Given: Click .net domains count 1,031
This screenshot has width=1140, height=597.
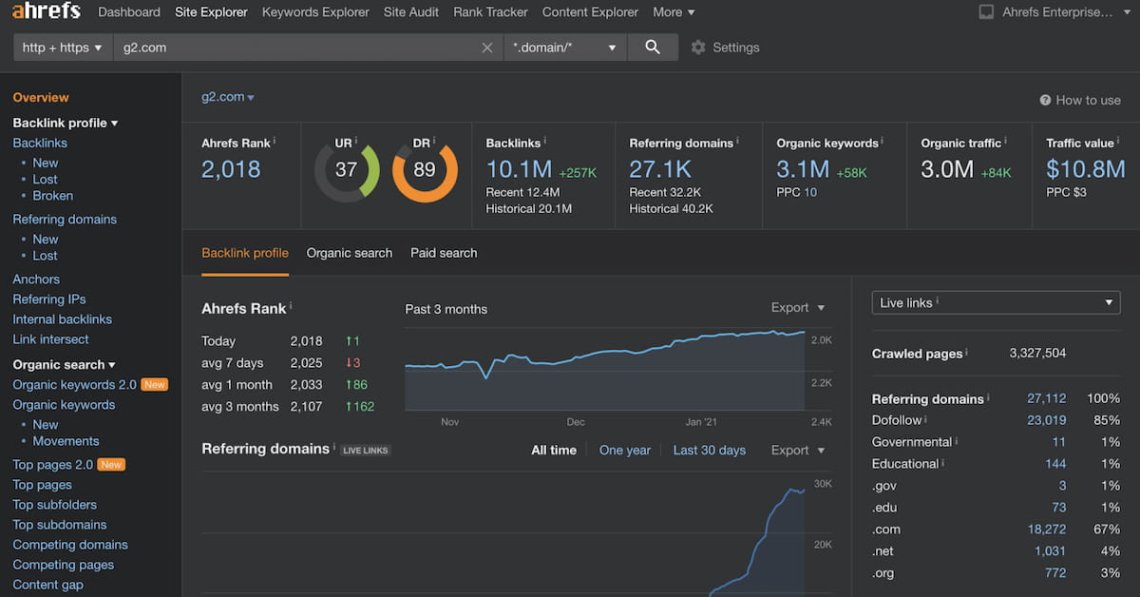Looking at the screenshot, I should click(x=1050, y=551).
